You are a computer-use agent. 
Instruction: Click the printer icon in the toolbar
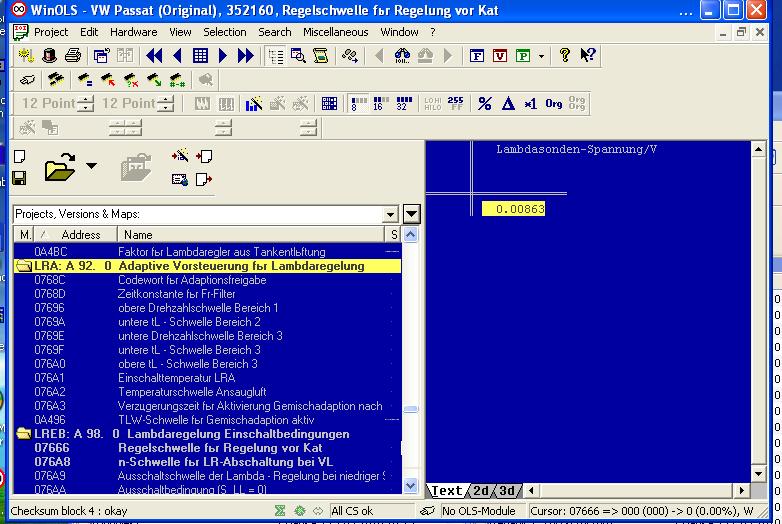(73, 55)
